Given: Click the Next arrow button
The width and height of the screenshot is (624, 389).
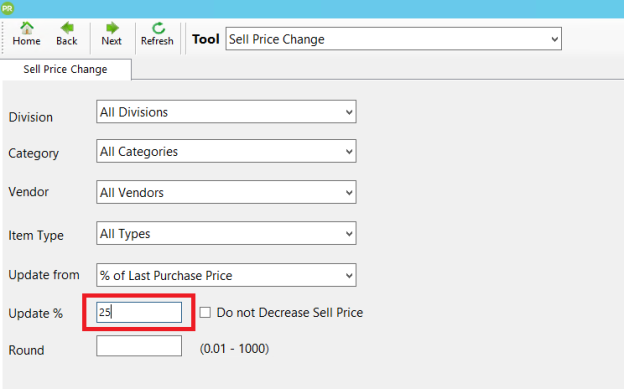Looking at the screenshot, I should (111, 34).
